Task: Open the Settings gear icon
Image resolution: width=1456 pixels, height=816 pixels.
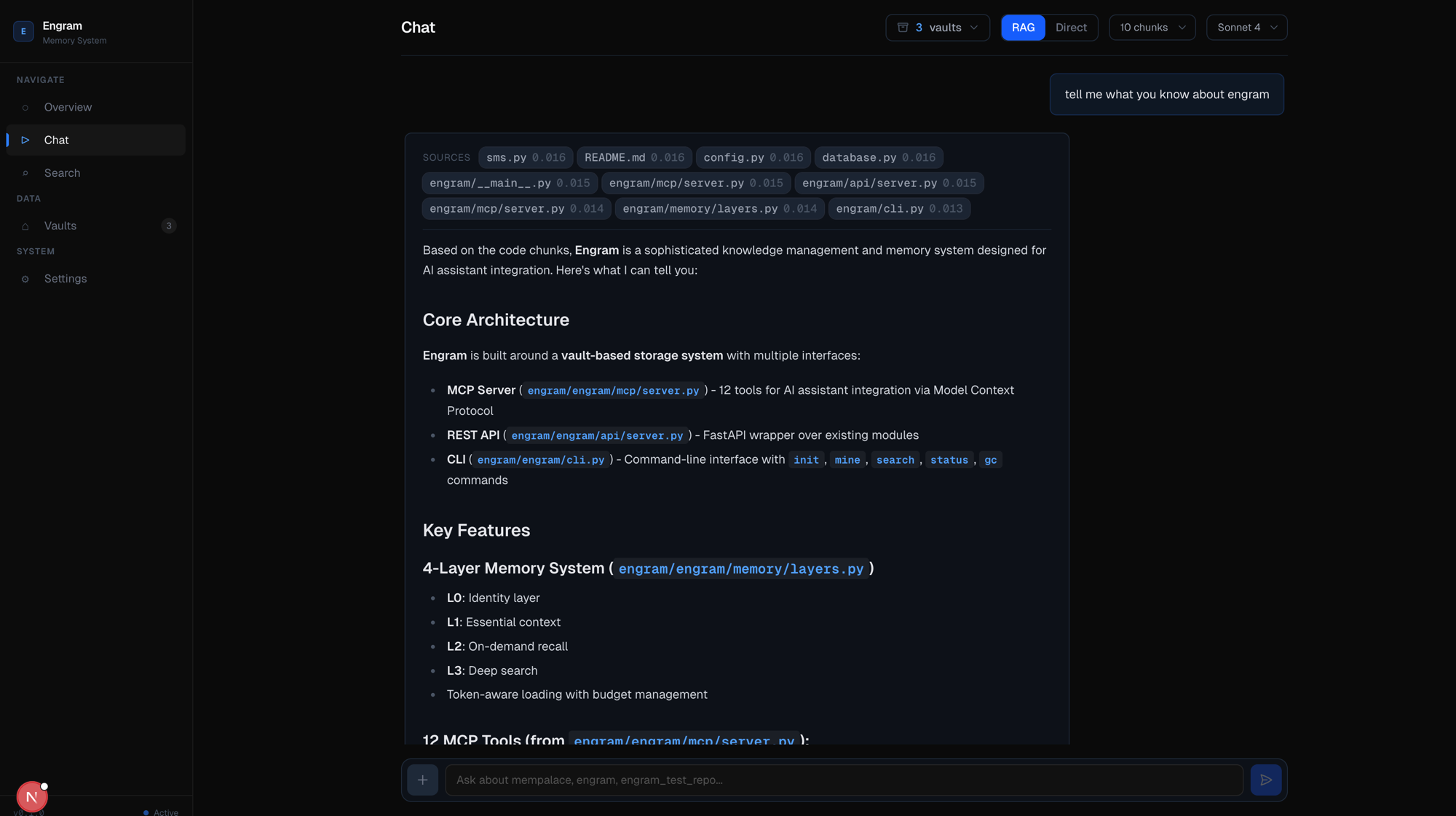Action: 26,279
